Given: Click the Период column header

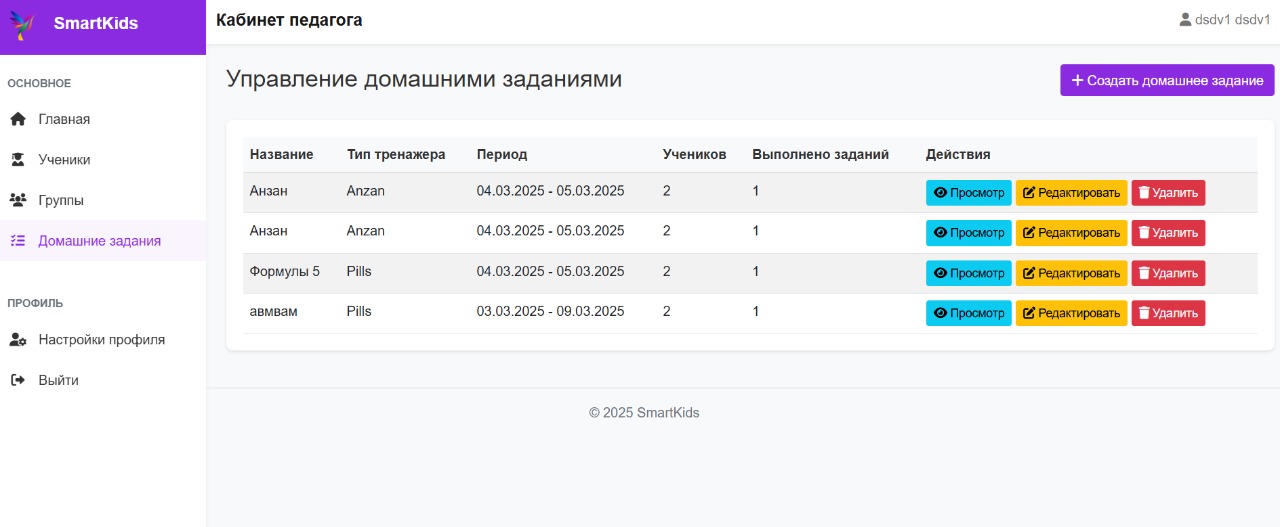Looking at the screenshot, I should point(502,154).
